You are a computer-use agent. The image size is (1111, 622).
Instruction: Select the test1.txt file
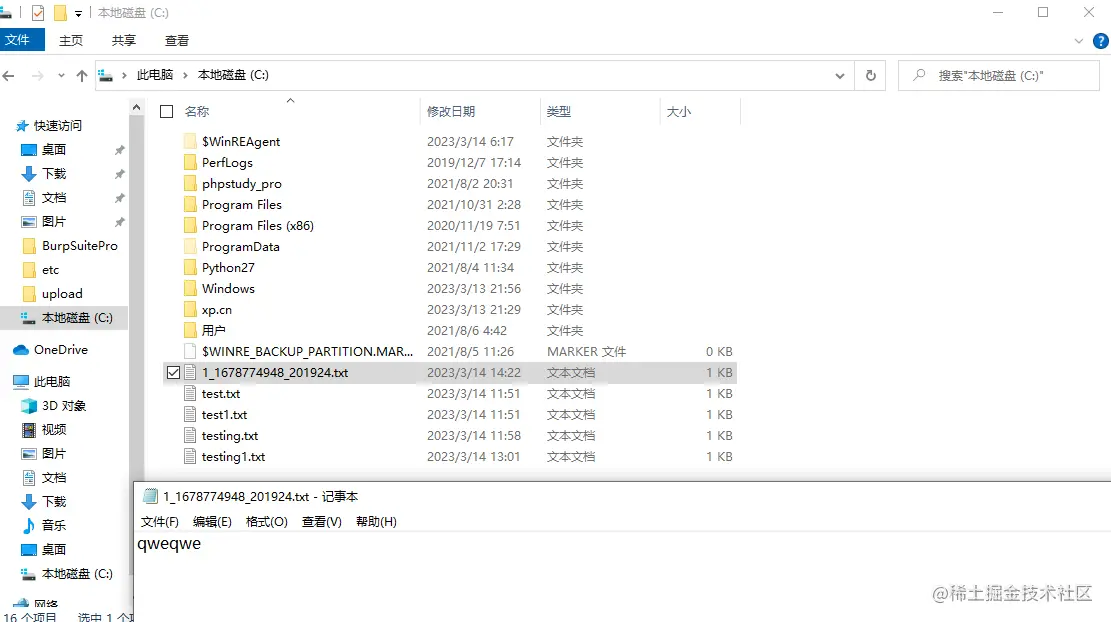pos(224,414)
